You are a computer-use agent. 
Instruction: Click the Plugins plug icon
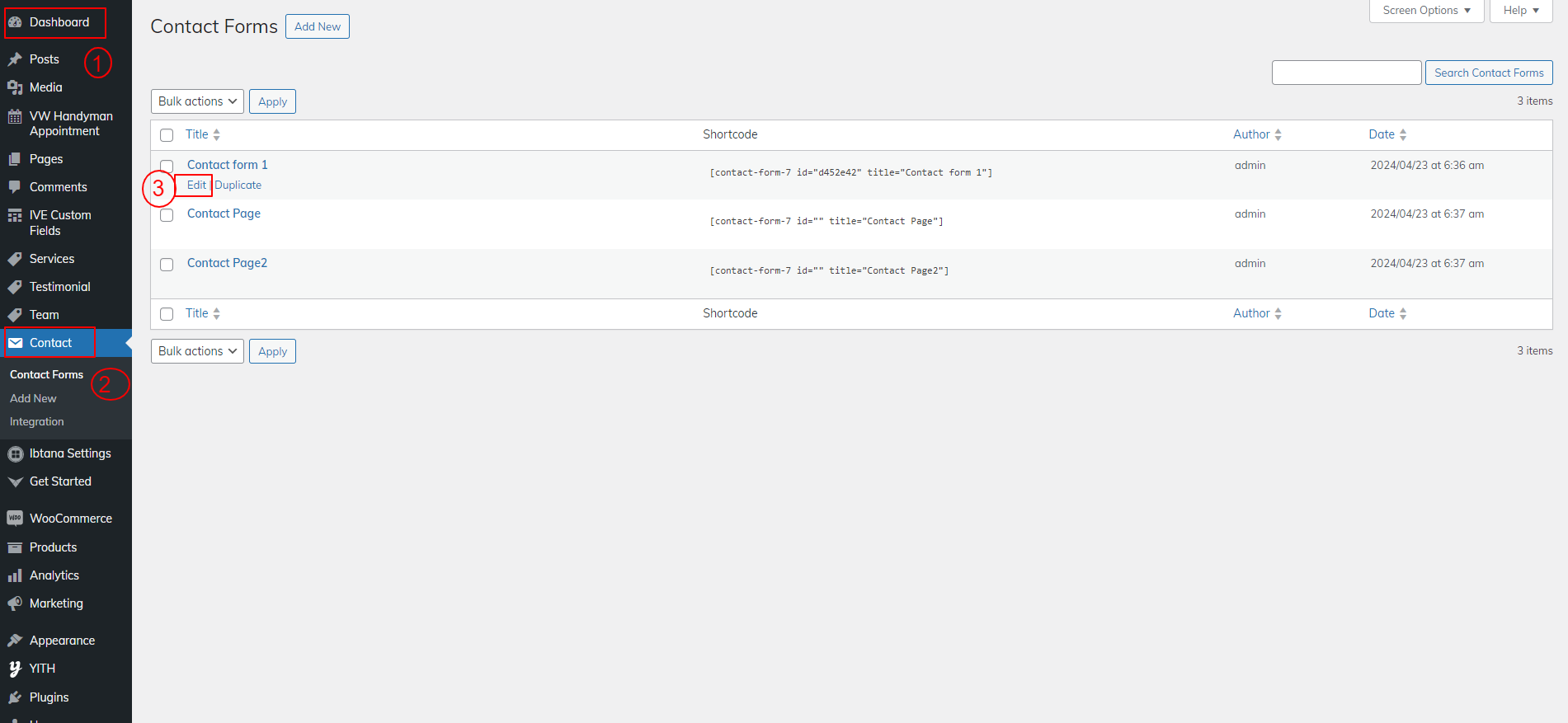pos(15,697)
